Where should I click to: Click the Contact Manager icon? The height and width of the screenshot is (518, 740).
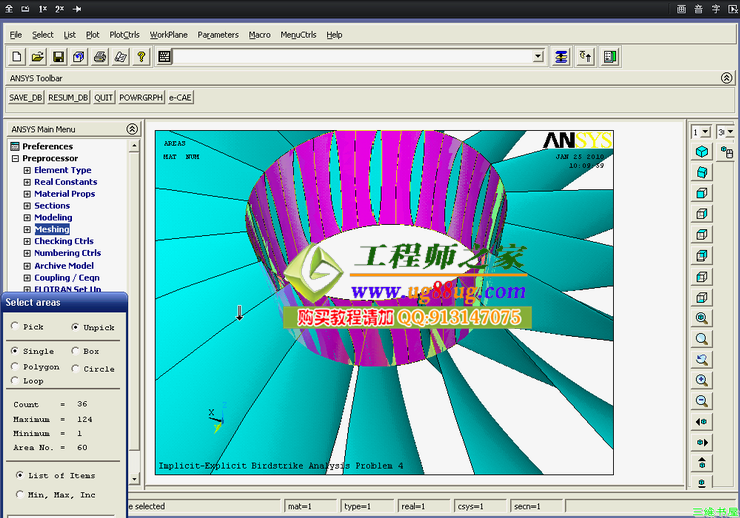(610, 57)
